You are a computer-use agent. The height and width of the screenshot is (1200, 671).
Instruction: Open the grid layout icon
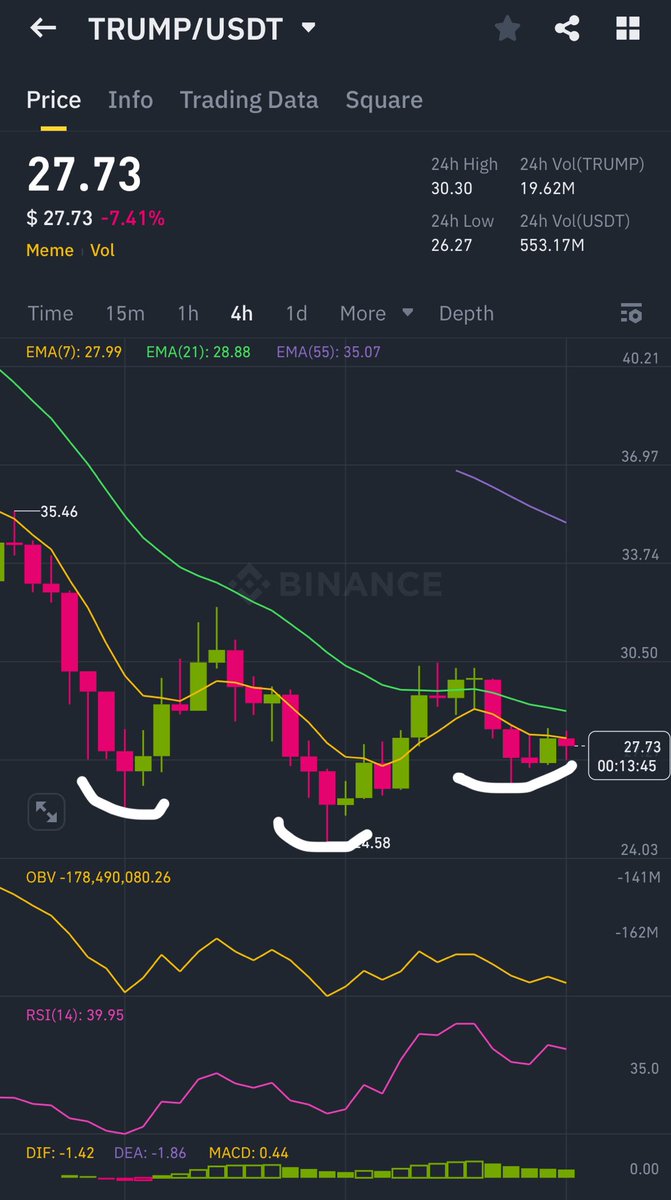(628, 29)
